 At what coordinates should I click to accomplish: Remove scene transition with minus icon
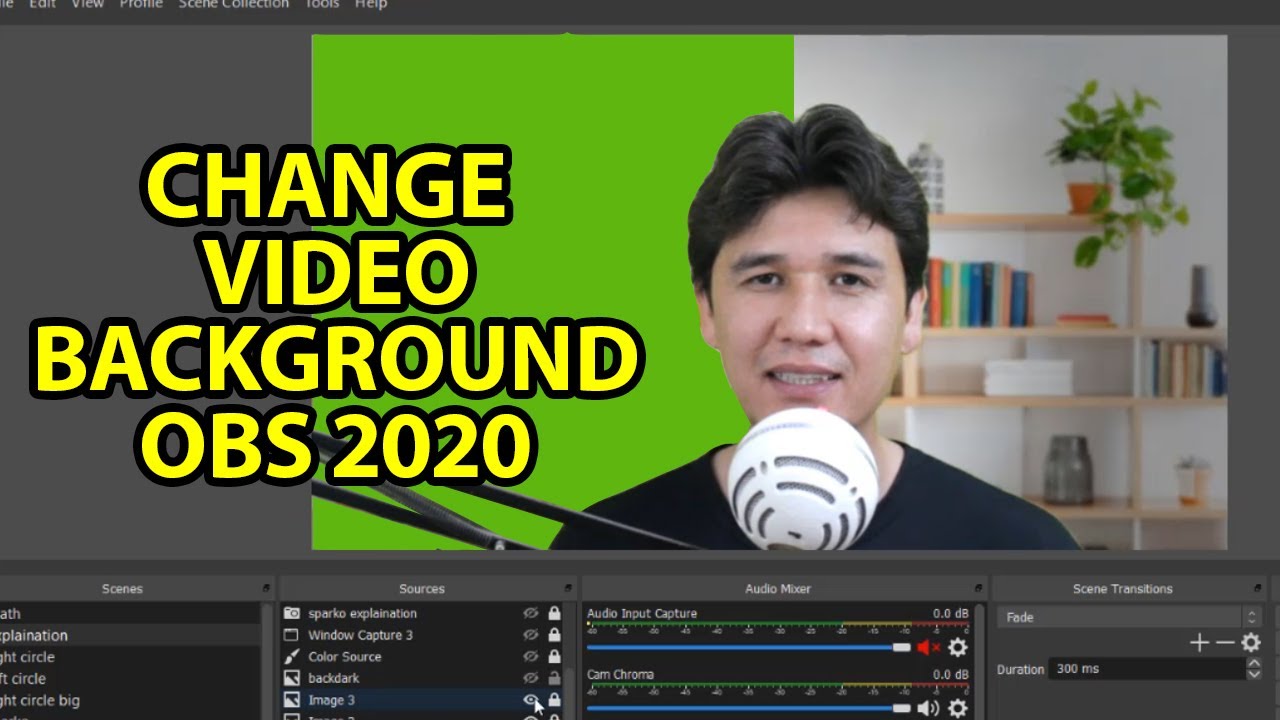click(1225, 643)
